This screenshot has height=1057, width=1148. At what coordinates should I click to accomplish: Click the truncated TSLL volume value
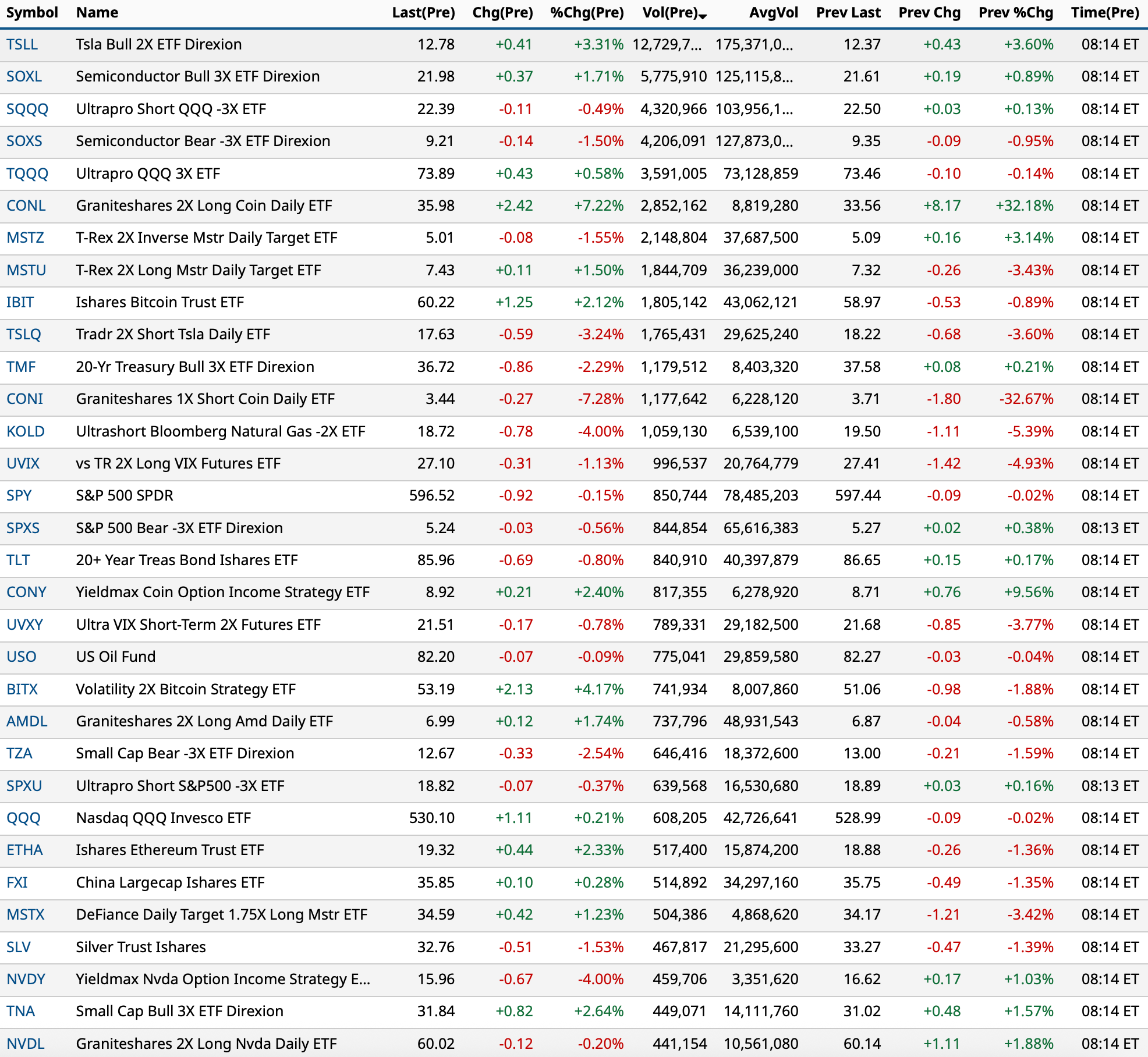[667, 44]
